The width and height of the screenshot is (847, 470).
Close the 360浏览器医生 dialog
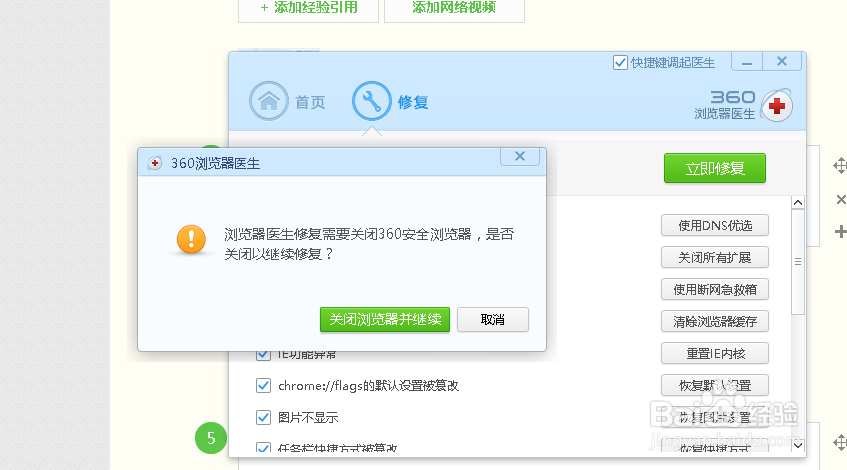[520, 156]
